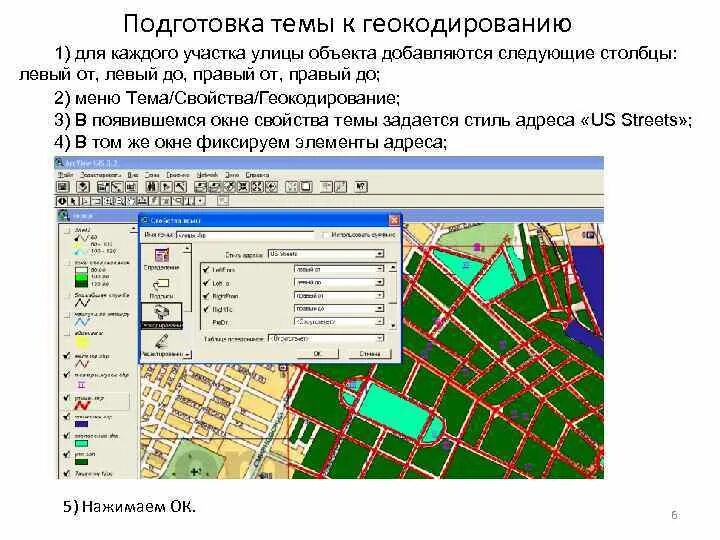Click the Zoom to Previous Extent icon

click(x=271, y=186)
